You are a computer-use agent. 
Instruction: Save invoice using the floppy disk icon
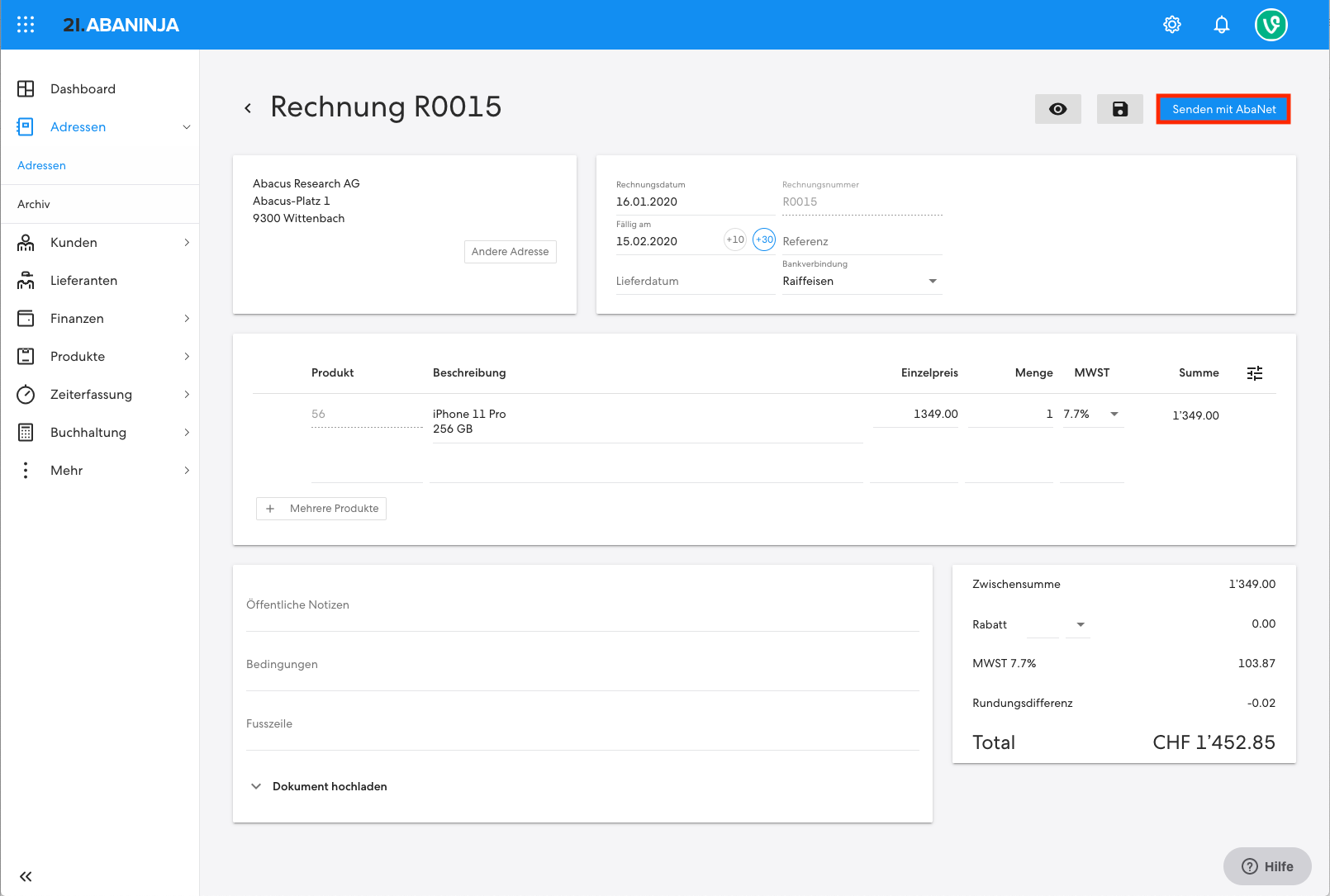point(1119,109)
